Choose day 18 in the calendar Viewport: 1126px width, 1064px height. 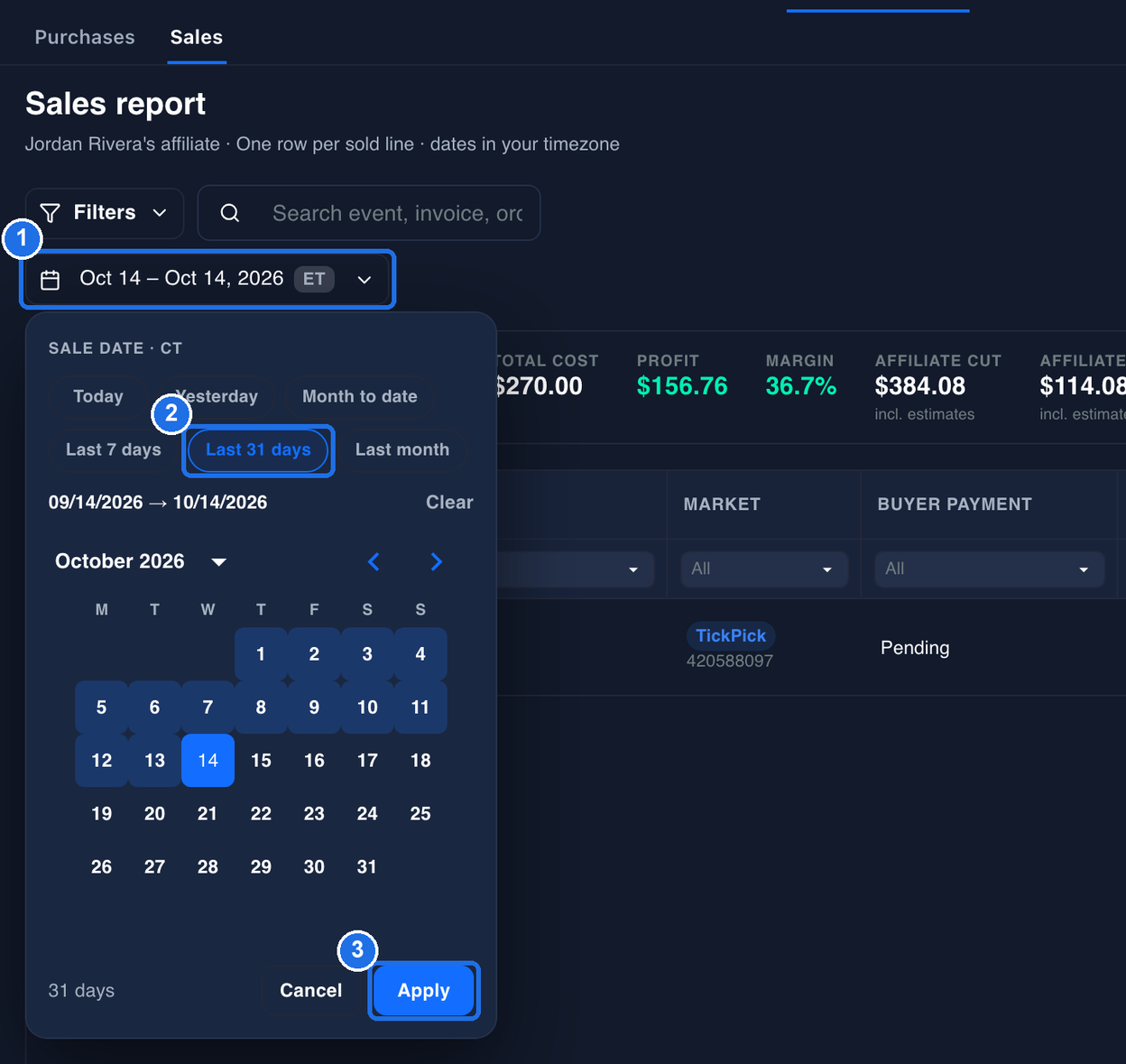pos(420,761)
